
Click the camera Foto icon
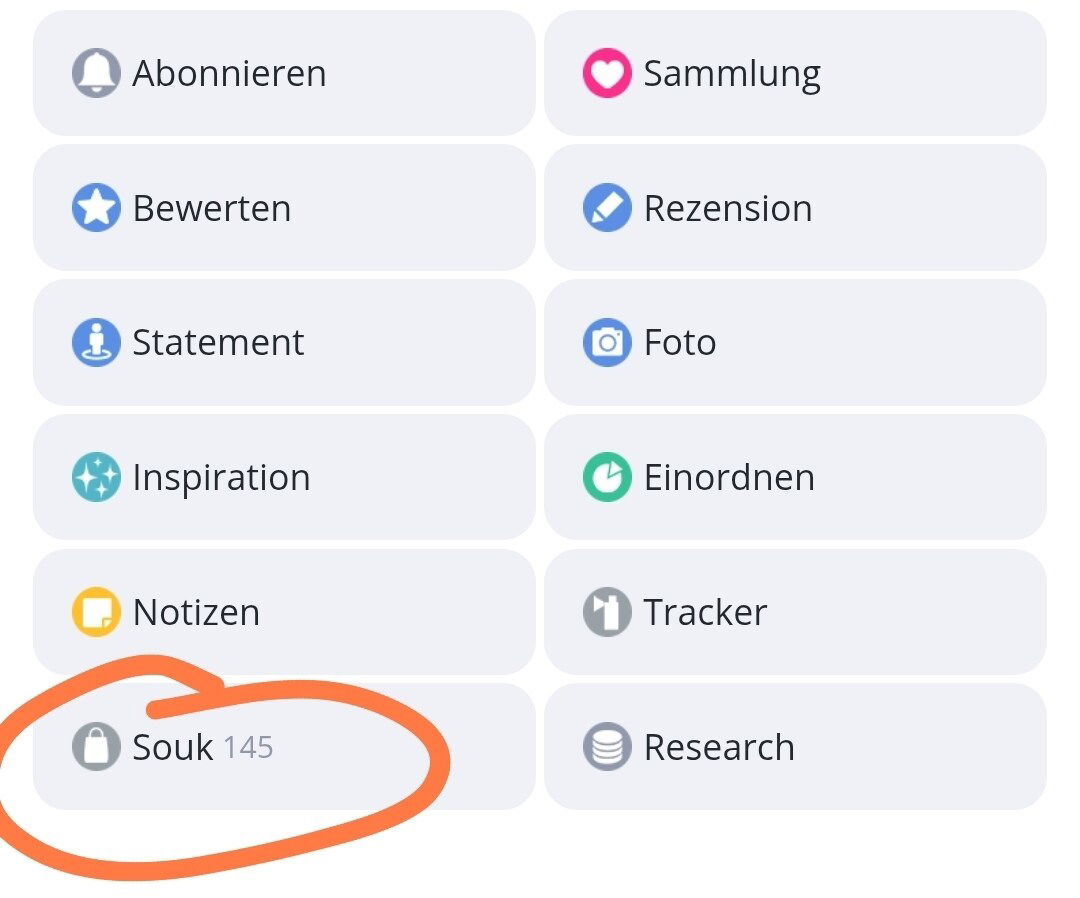[607, 342]
